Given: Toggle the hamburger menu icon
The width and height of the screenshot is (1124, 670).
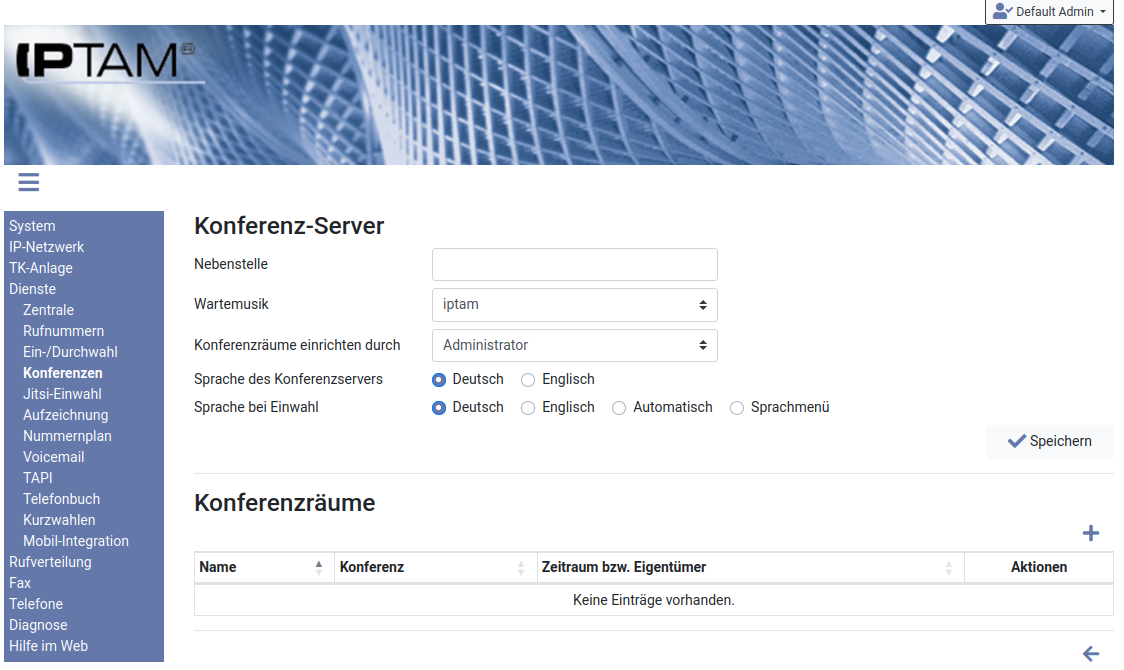Looking at the screenshot, I should (28, 182).
